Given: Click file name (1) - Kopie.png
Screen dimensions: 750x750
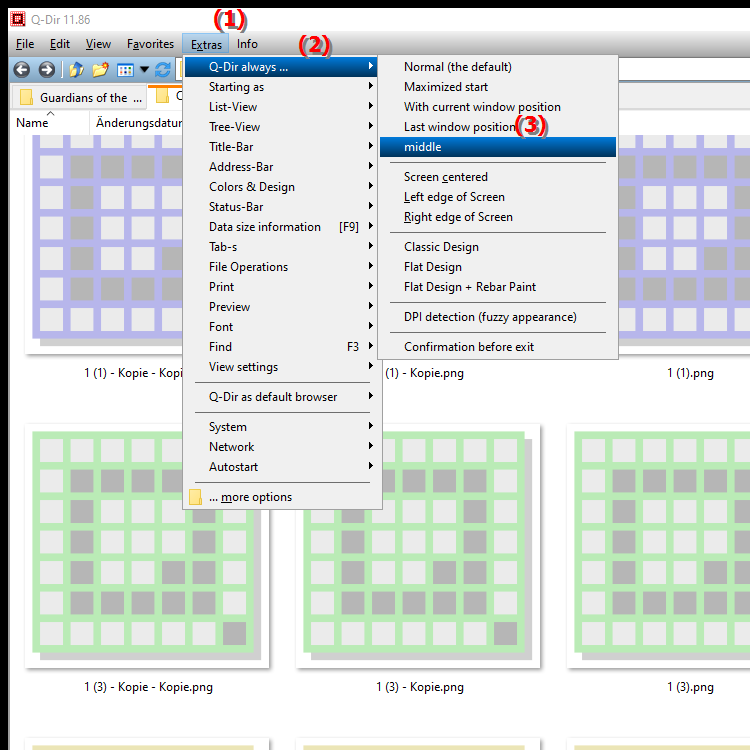Looking at the screenshot, I should click(424, 373).
